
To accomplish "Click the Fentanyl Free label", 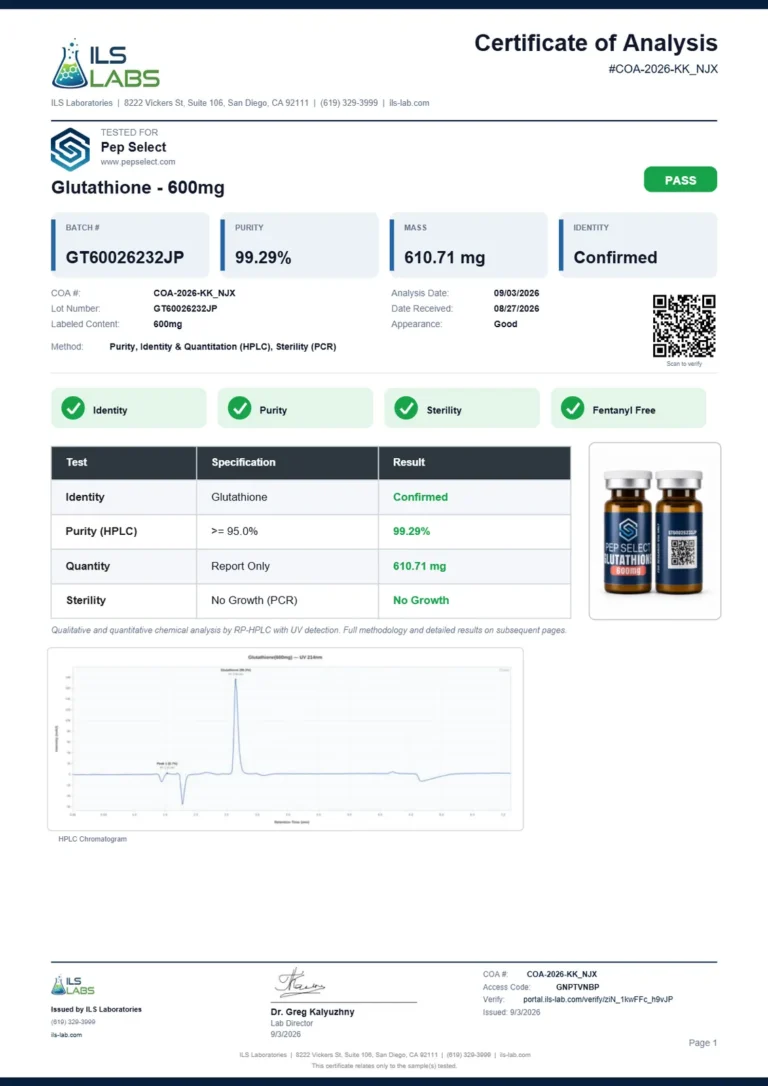I will 624,410.
